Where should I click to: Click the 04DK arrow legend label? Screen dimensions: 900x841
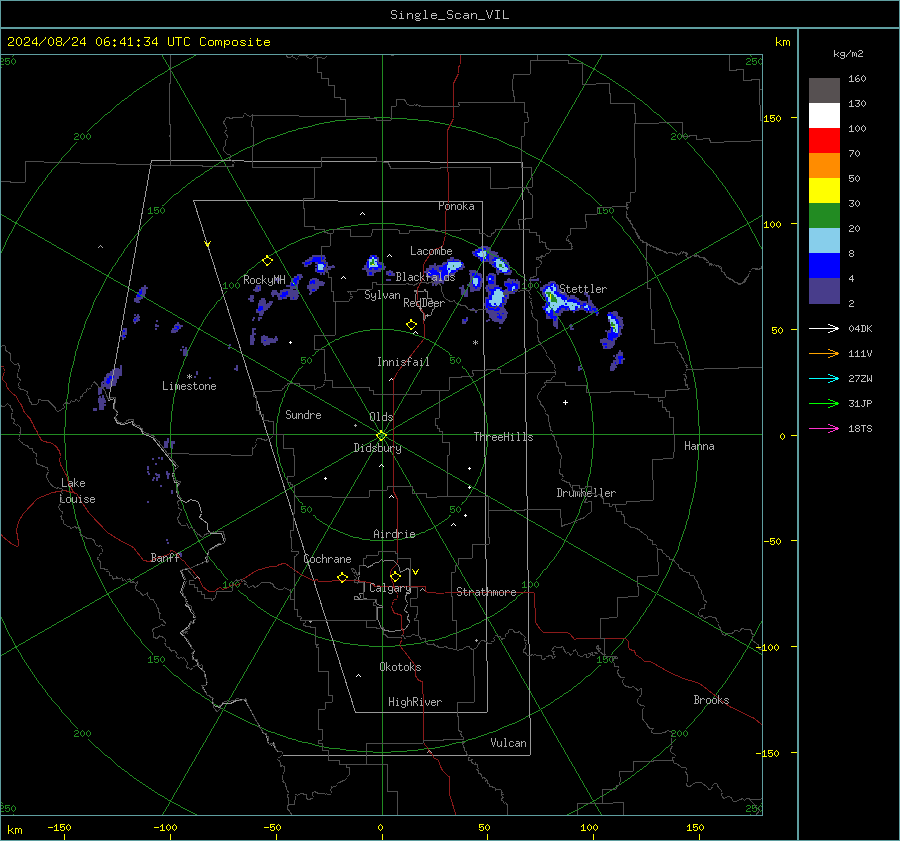(860, 329)
